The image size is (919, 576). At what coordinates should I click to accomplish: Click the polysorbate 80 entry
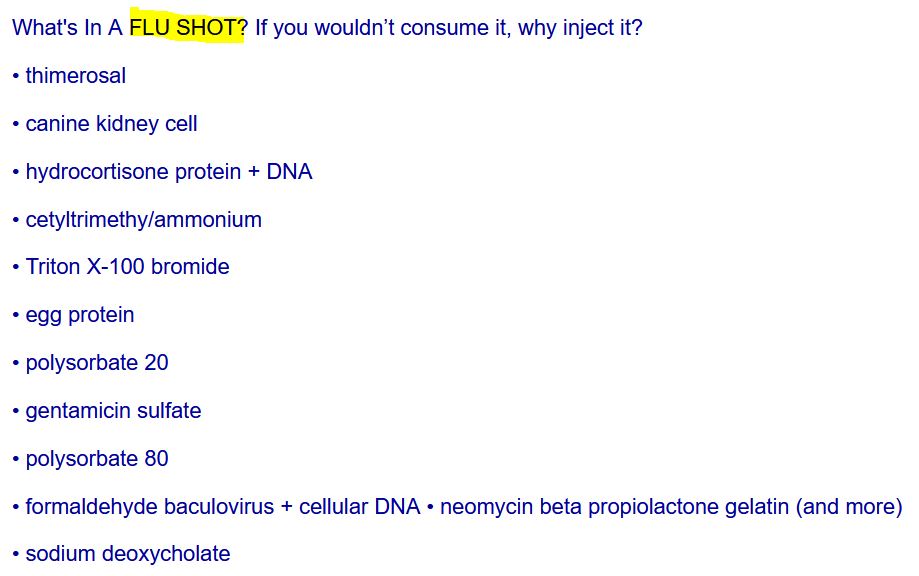tap(96, 459)
